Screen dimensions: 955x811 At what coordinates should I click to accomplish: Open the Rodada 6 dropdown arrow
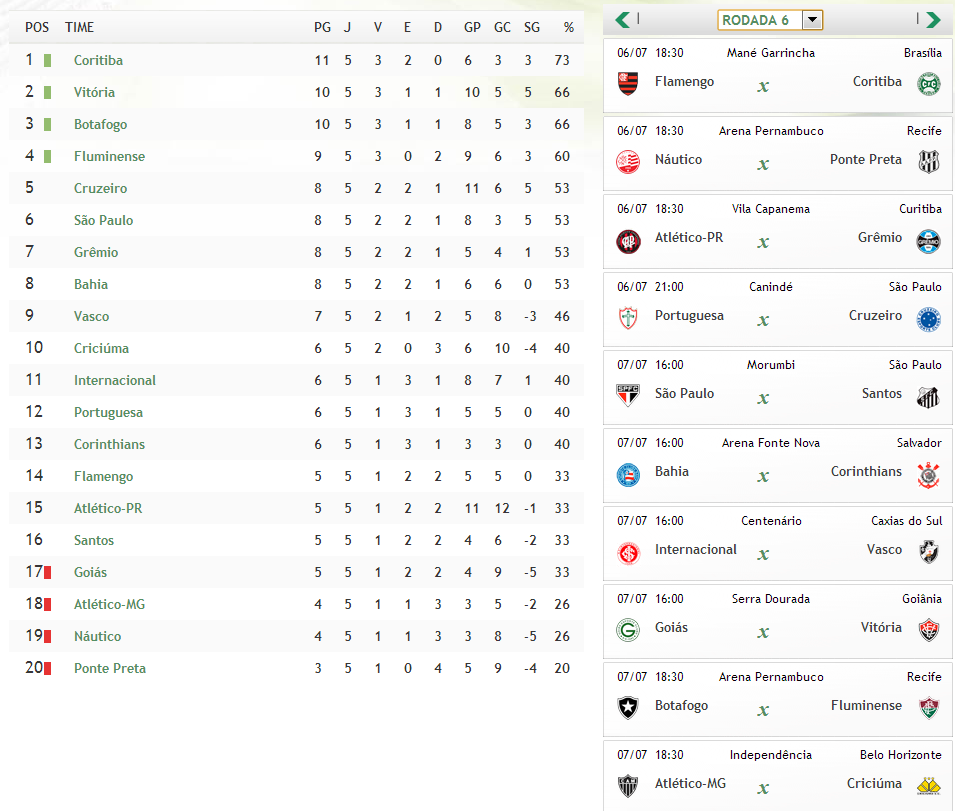[811, 20]
